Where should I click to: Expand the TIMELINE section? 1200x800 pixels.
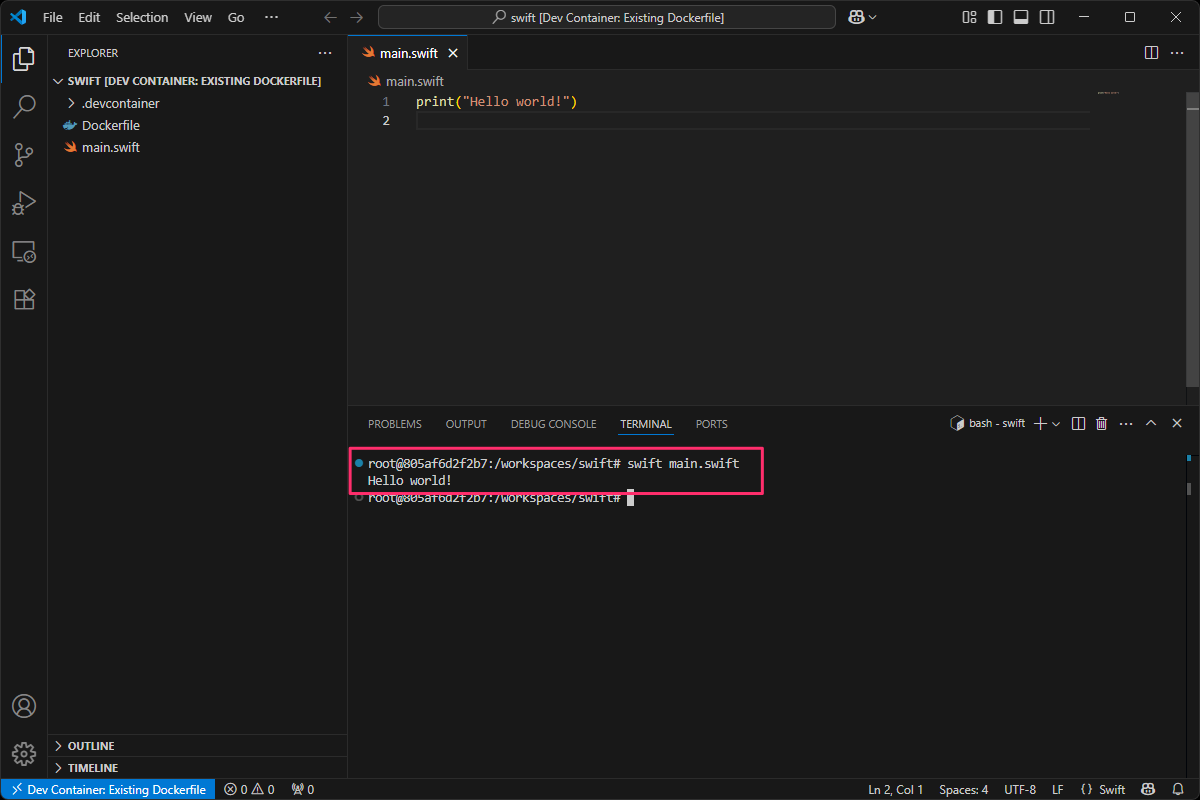[x=197, y=768]
